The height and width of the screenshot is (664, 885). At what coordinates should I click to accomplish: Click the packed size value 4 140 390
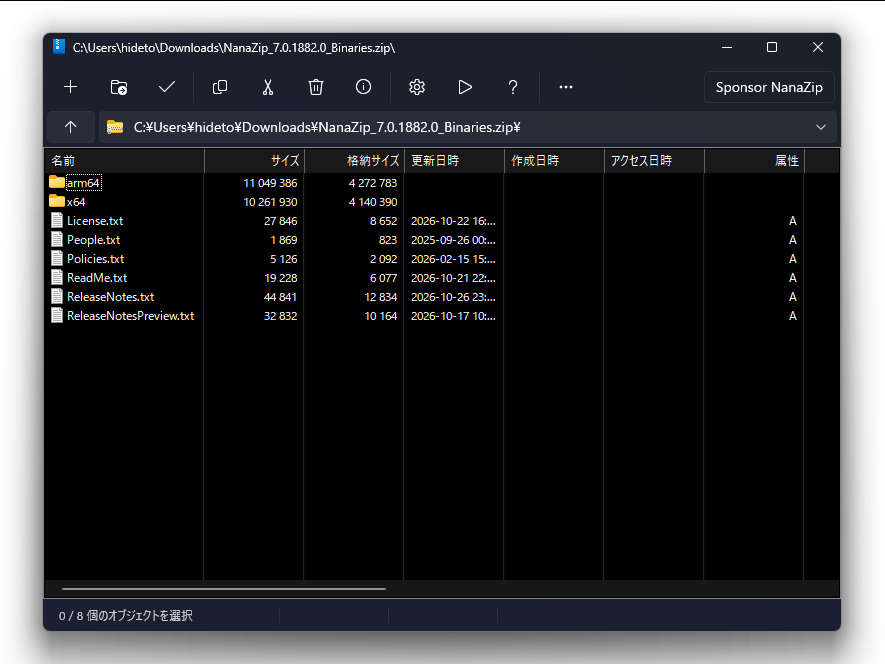click(373, 202)
